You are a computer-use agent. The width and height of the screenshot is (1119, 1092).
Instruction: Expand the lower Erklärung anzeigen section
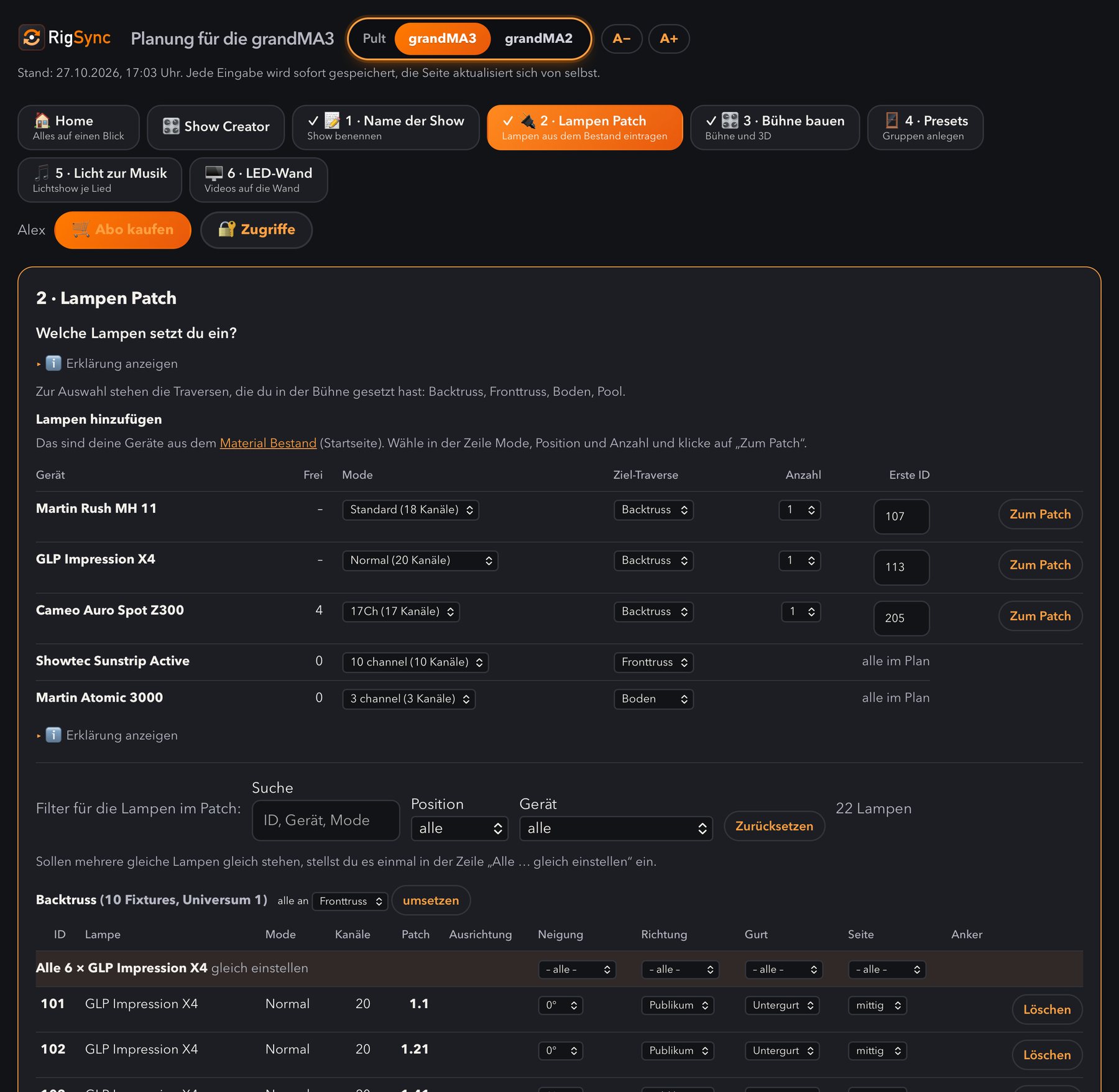pyautogui.click(x=107, y=735)
